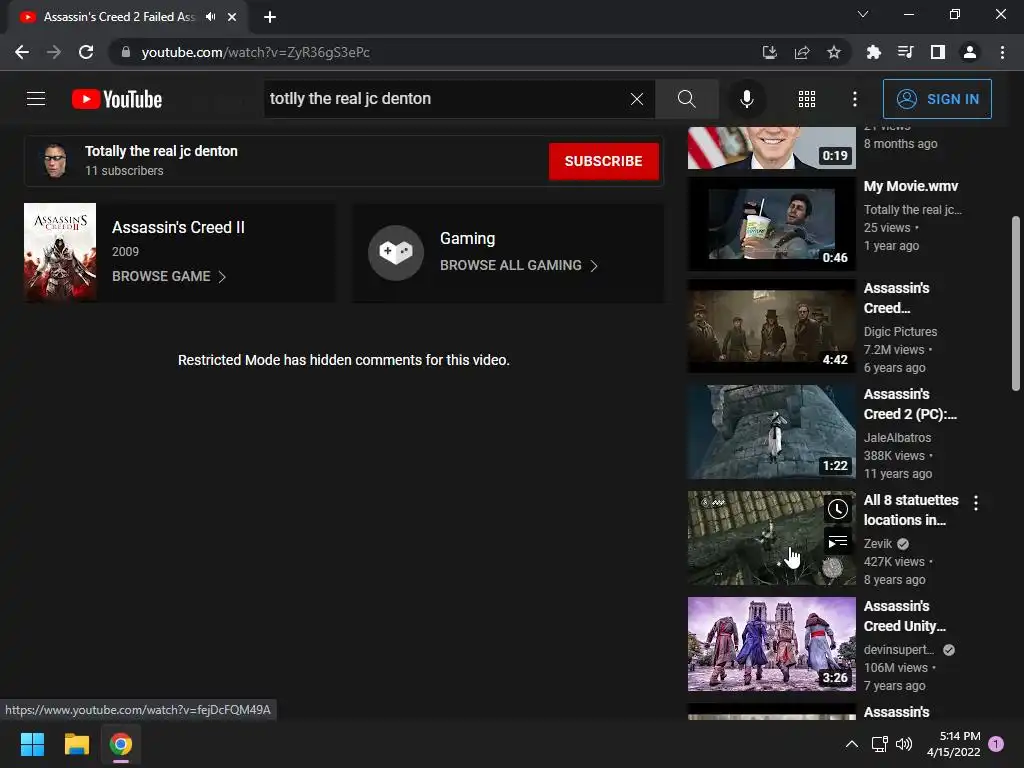Open File Explorer from taskbar
This screenshot has width=1024, height=768.
click(x=76, y=744)
